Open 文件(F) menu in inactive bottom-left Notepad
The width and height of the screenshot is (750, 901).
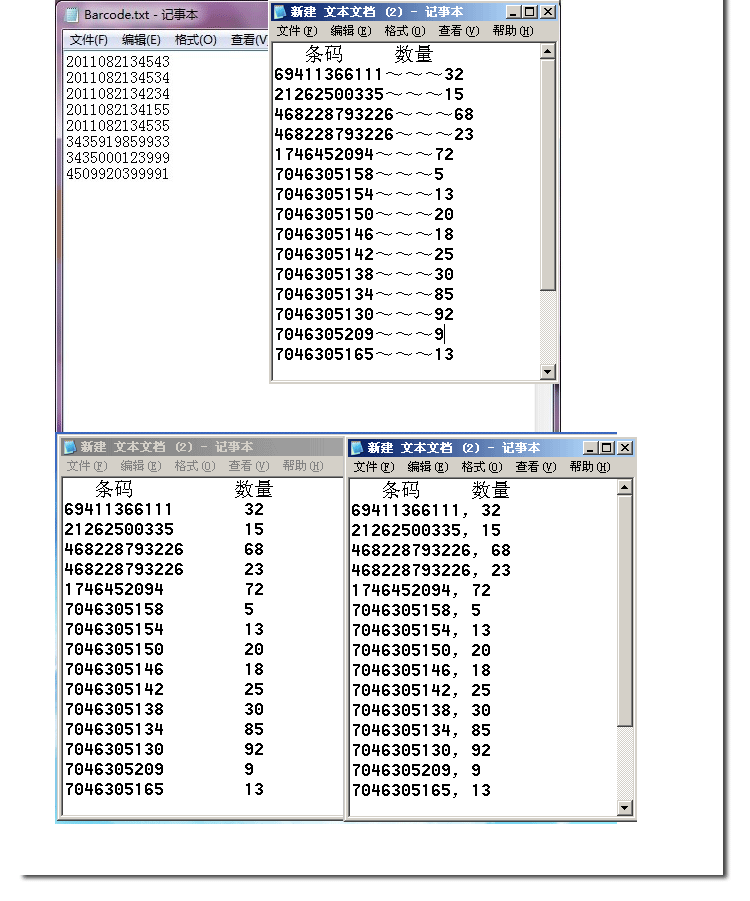tap(87, 465)
